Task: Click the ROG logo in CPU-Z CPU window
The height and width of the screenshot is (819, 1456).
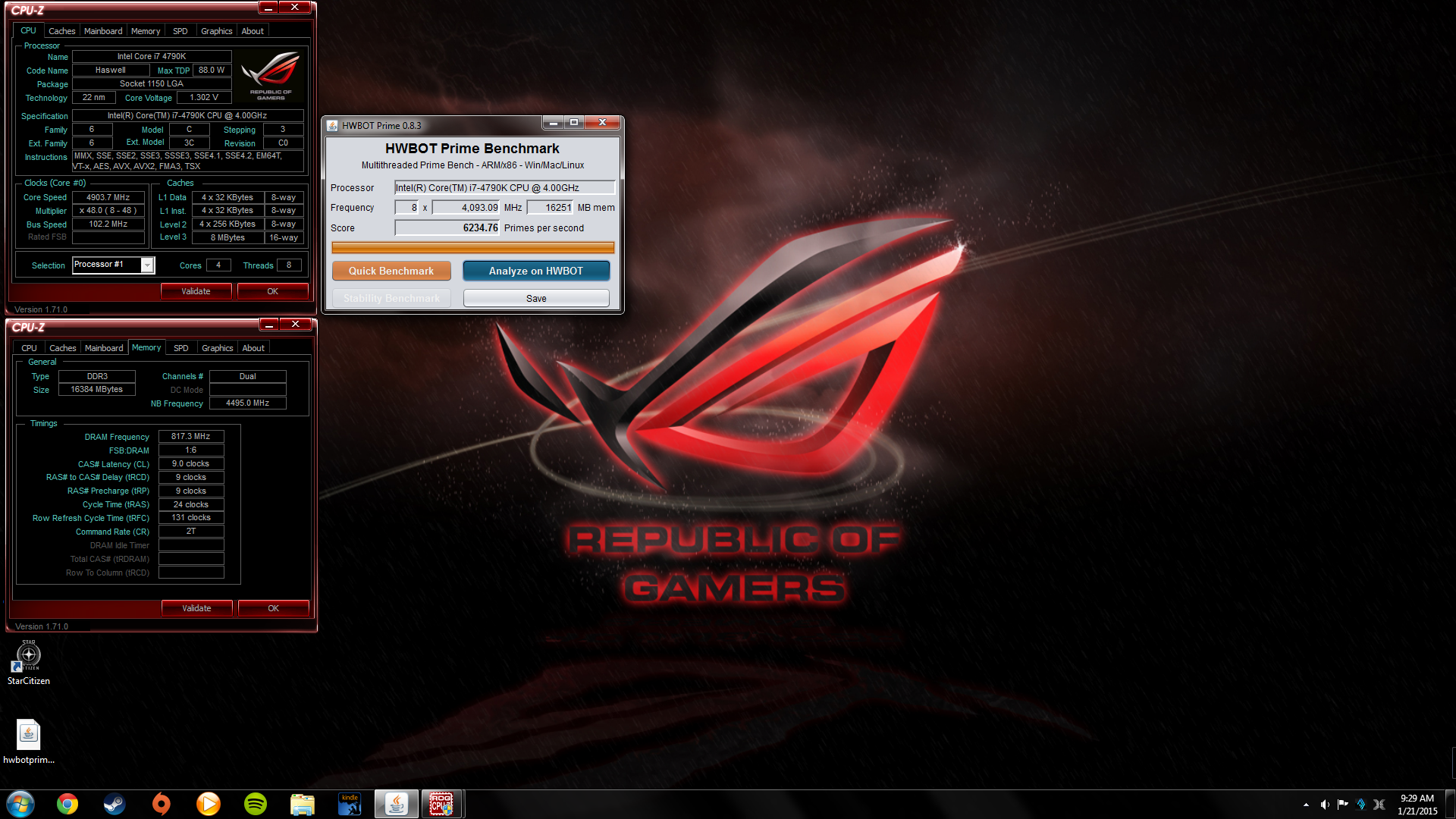Action: pos(271,76)
